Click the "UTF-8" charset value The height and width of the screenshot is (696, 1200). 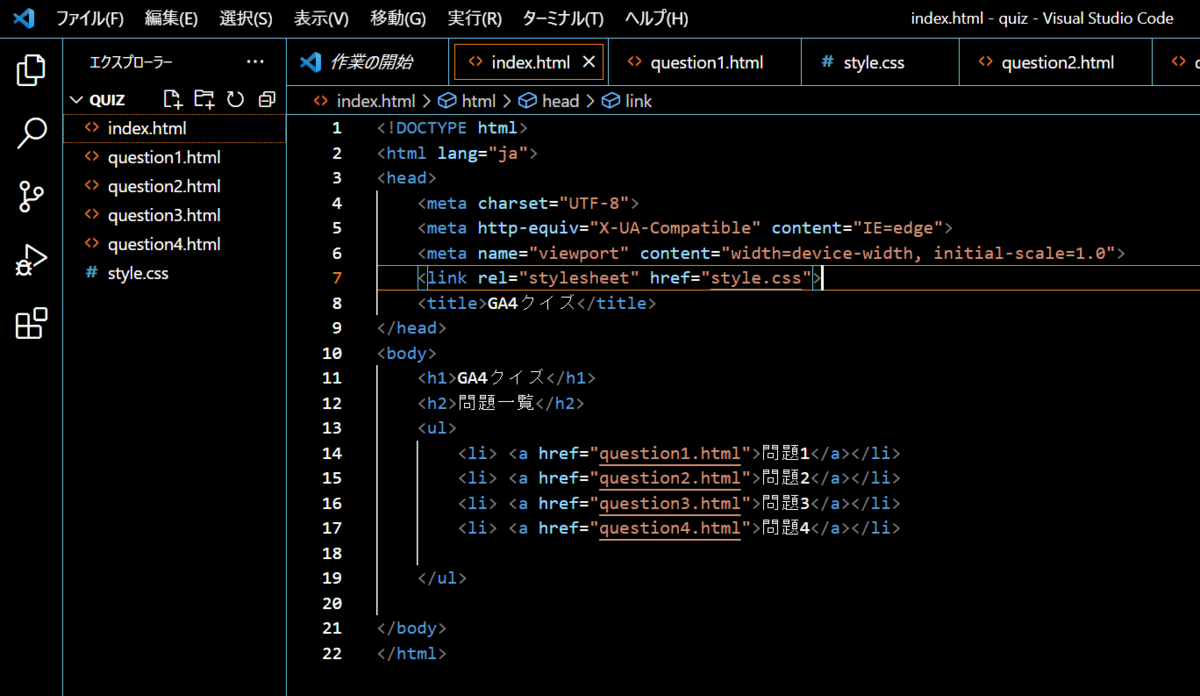[x=599, y=203]
